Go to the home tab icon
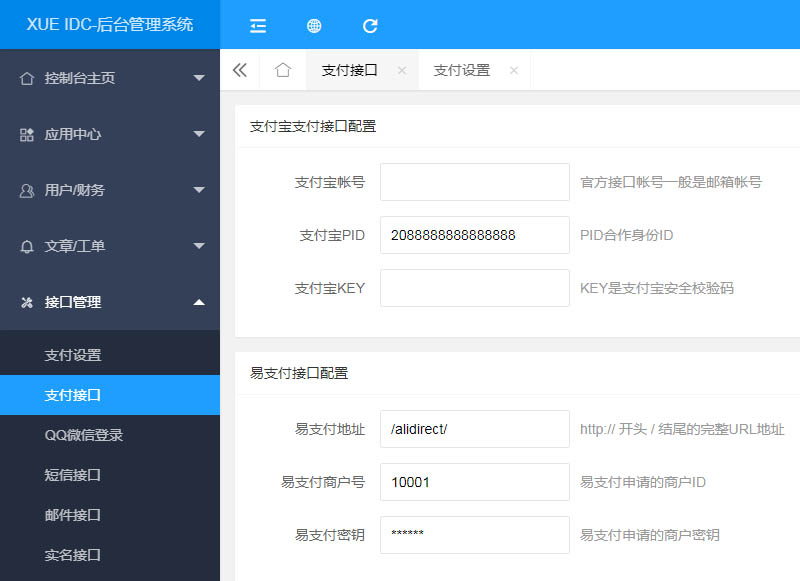 coord(283,70)
